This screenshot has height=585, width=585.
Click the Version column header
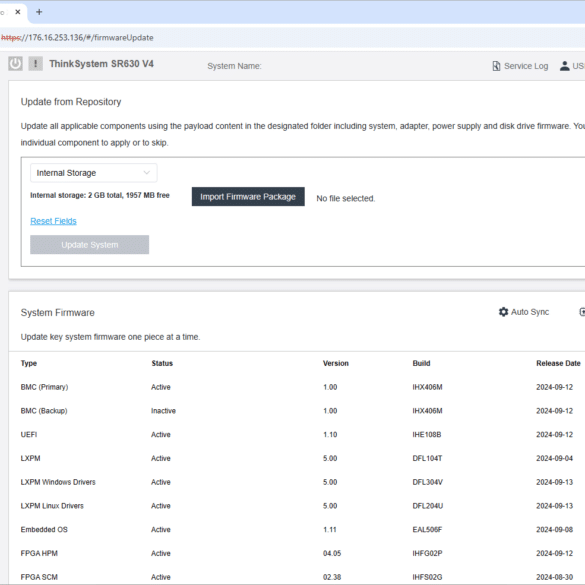pos(335,363)
